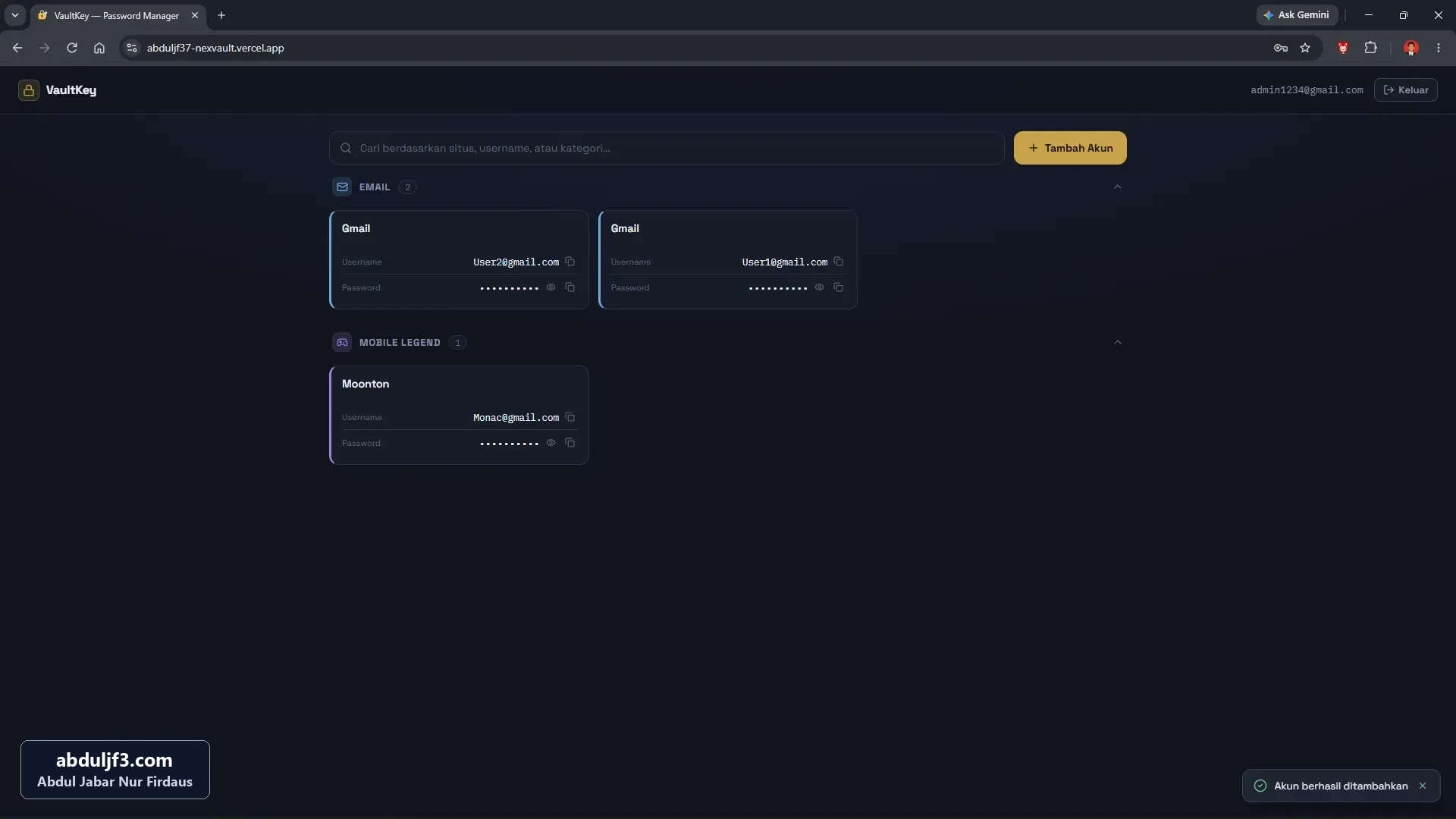Select the VaultKey — Password Manager tab
Viewport: 1456px width, 819px height.
118,16
